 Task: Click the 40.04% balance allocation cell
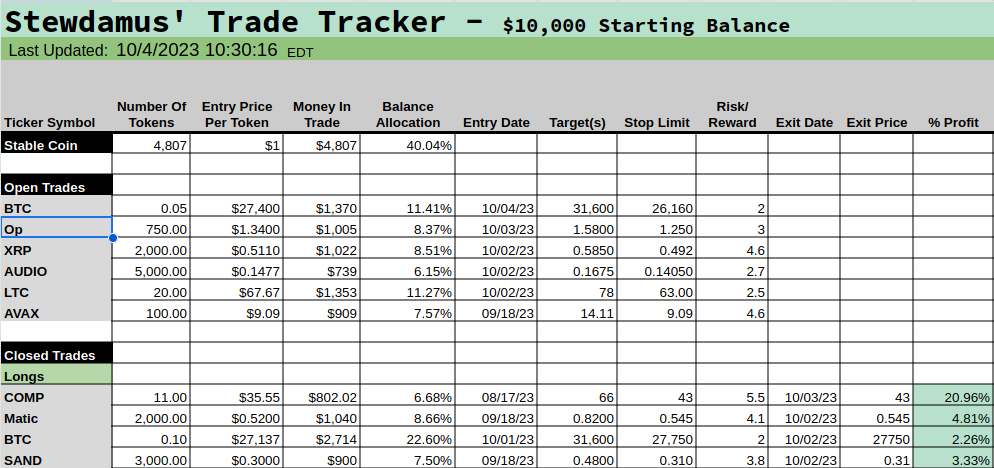point(408,145)
